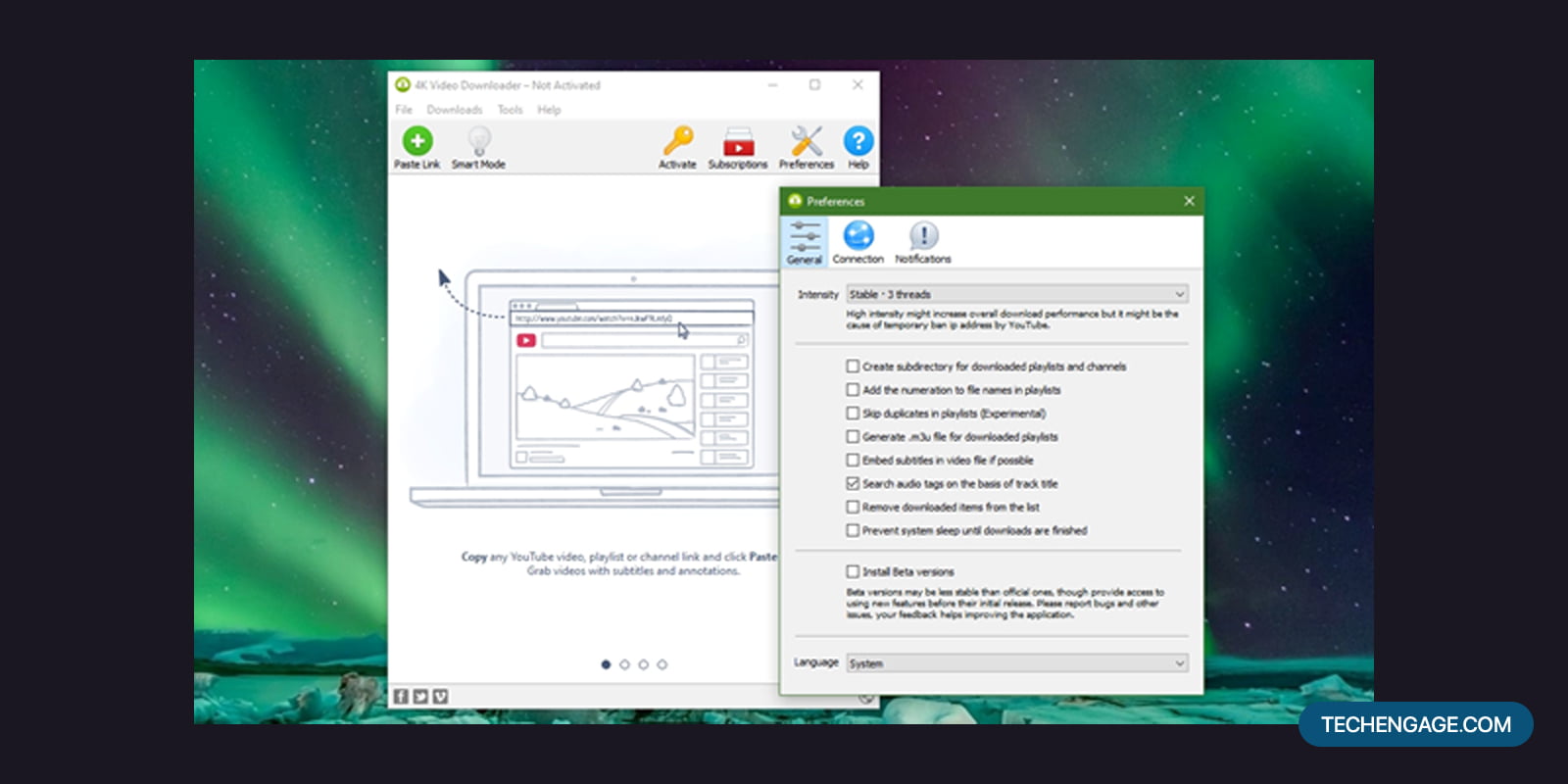Enable Skip duplicates in playlists
Image resolution: width=1568 pixels, height=784 pixels.
[853, 414]
